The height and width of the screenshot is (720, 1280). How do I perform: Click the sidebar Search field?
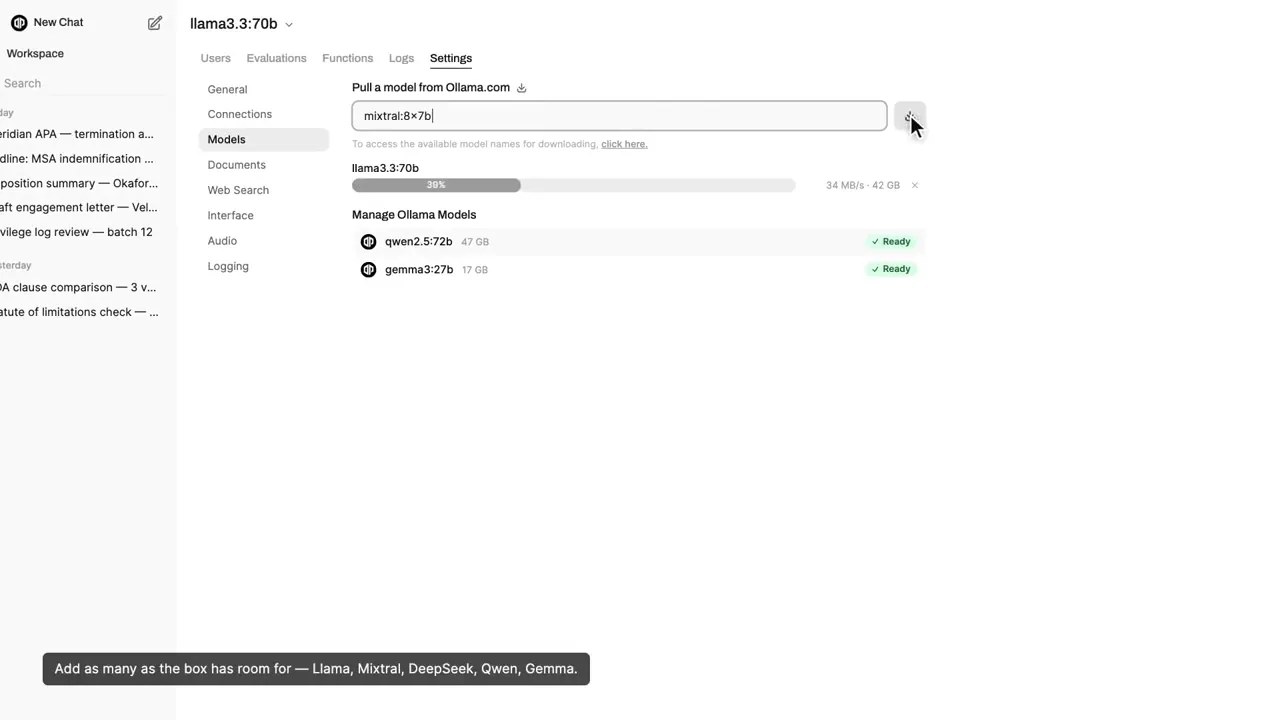pyautogui.click(x=80, y=83)
